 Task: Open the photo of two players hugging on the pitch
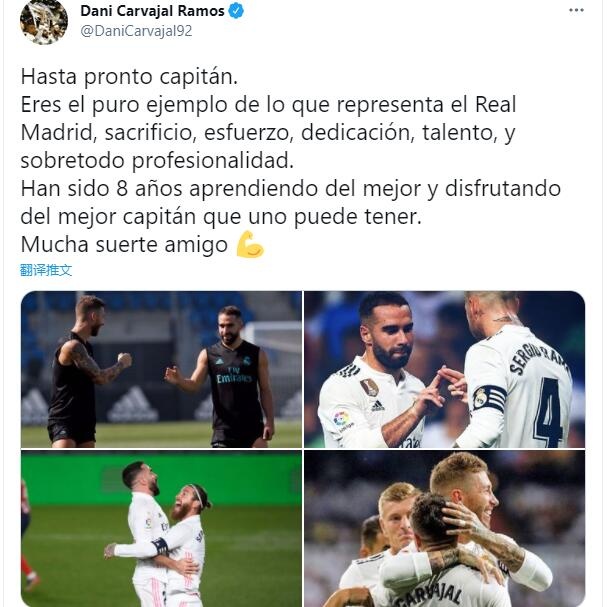(x=161, y=528)
